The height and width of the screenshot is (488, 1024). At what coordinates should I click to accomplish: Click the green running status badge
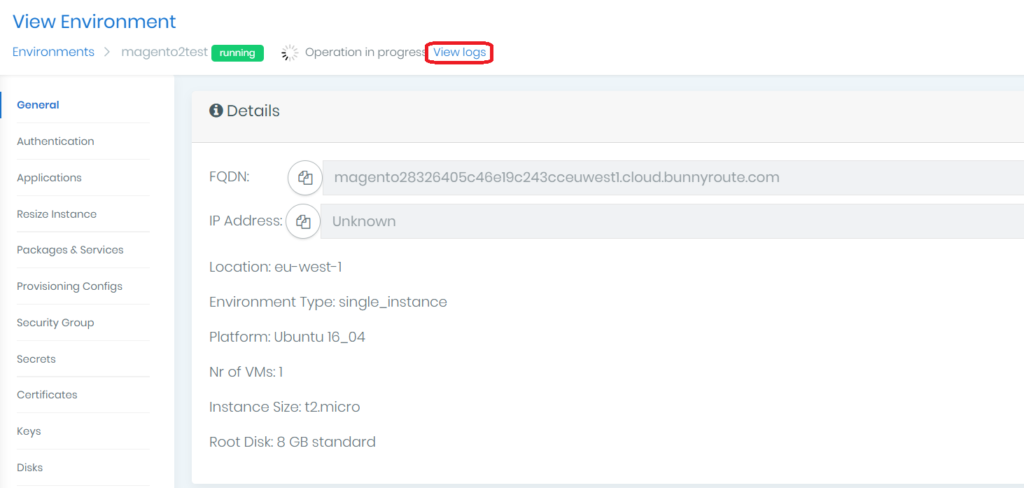pyautogui.click(x=238, y=53)
